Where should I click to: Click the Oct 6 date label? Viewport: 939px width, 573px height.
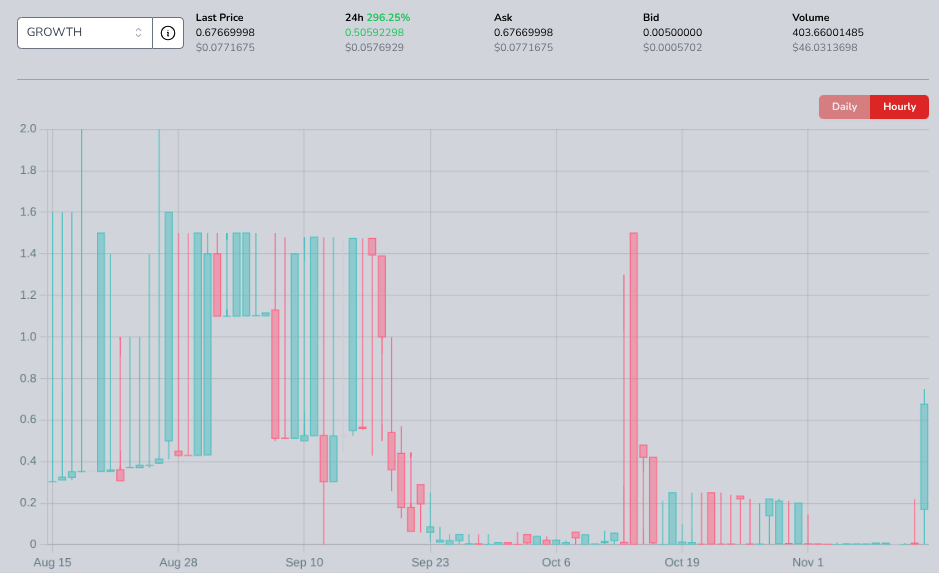[x=556, y=562]
